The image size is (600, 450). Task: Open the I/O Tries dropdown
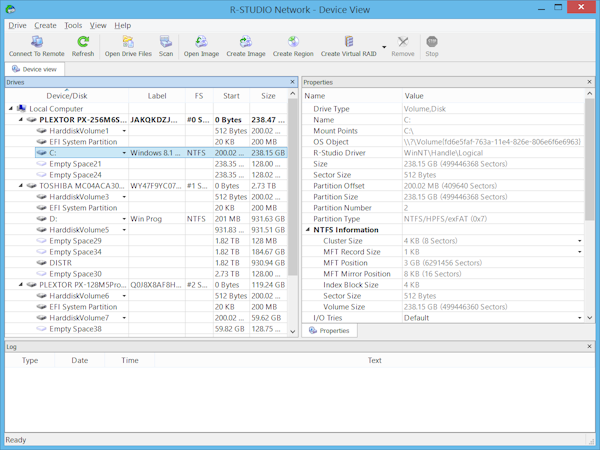579,317
